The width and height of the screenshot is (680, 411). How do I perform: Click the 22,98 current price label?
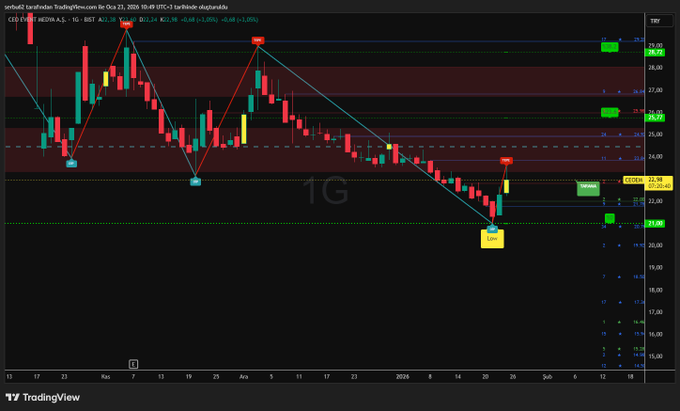click(x=655, y=179)
